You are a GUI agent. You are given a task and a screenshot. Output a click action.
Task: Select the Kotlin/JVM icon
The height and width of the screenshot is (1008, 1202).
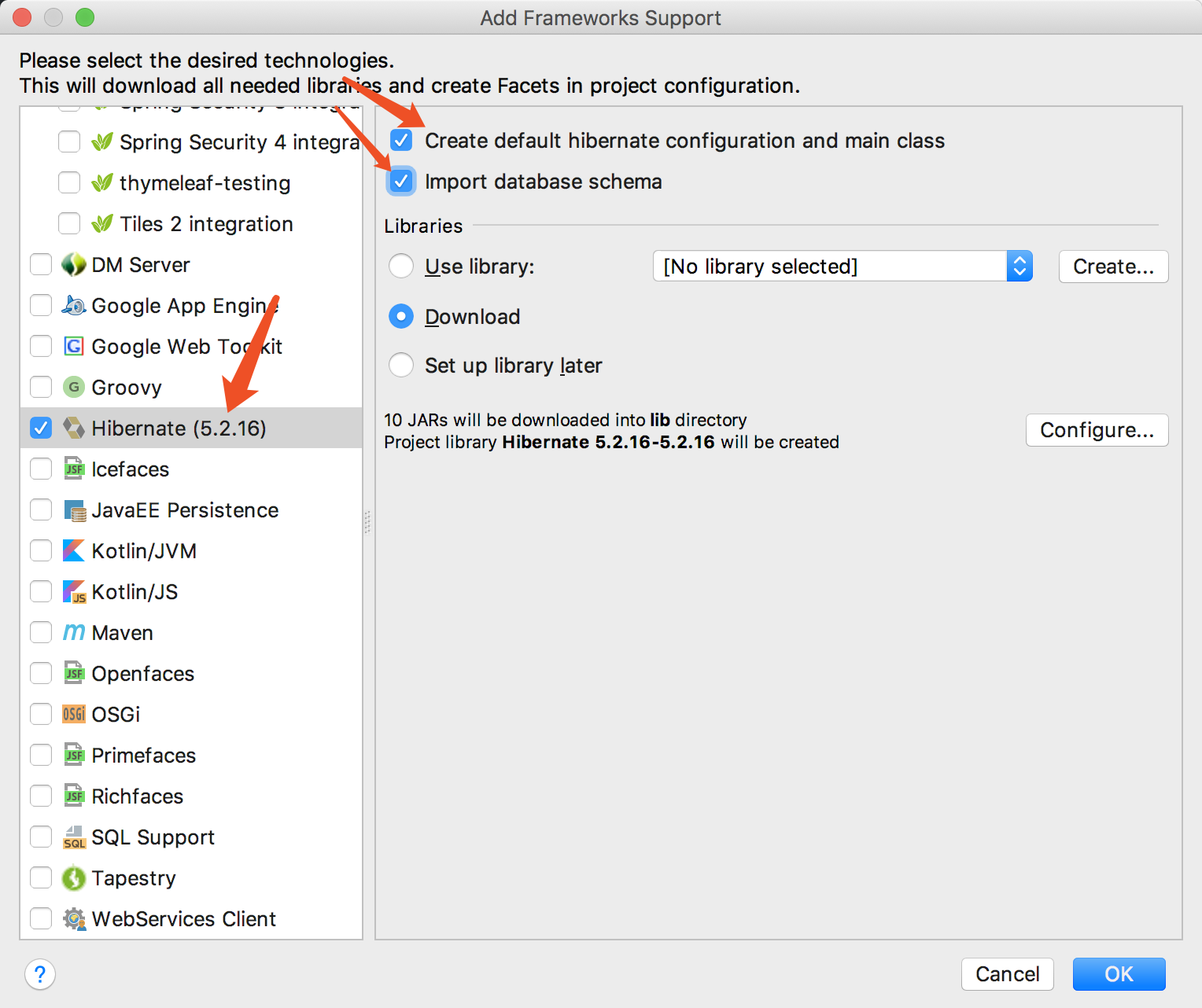tap(74, 550)
